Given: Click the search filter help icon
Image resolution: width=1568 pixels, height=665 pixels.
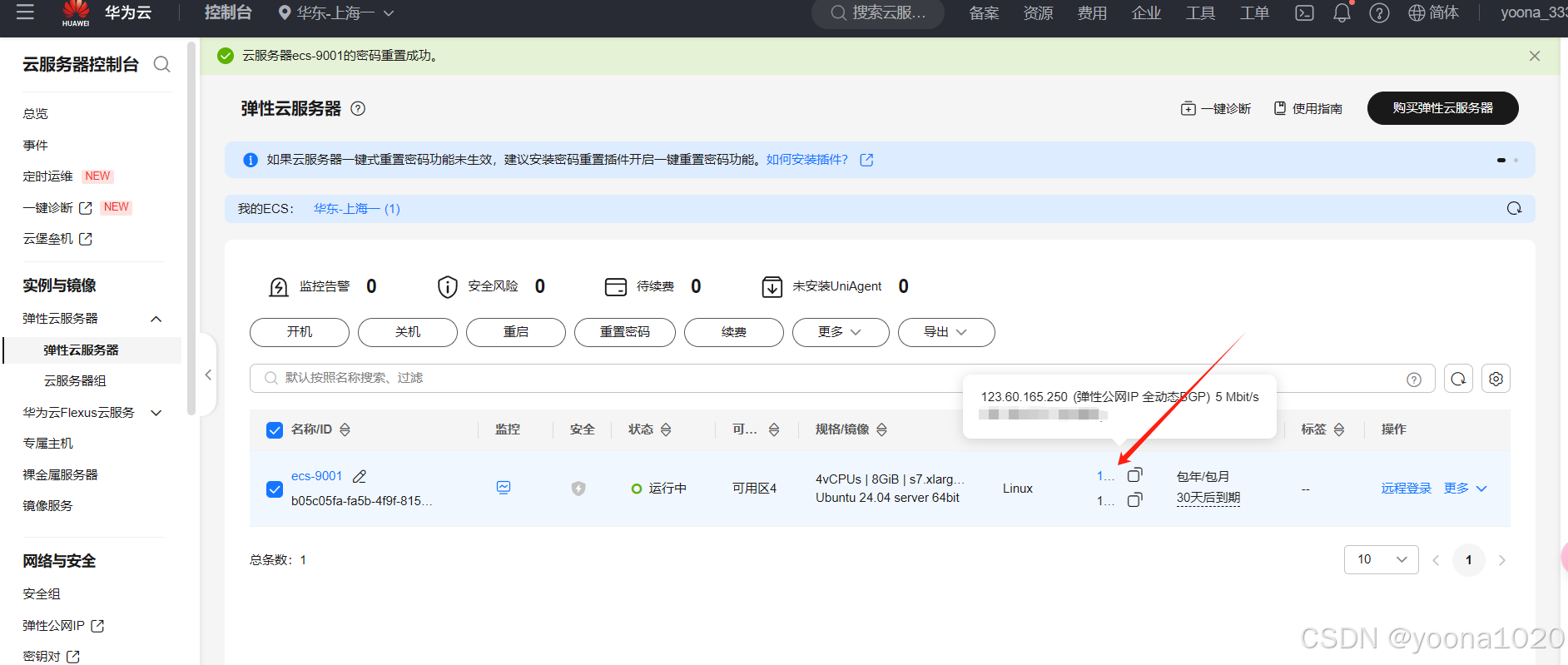Looking at the screenshot, I should coord(1414,380).
